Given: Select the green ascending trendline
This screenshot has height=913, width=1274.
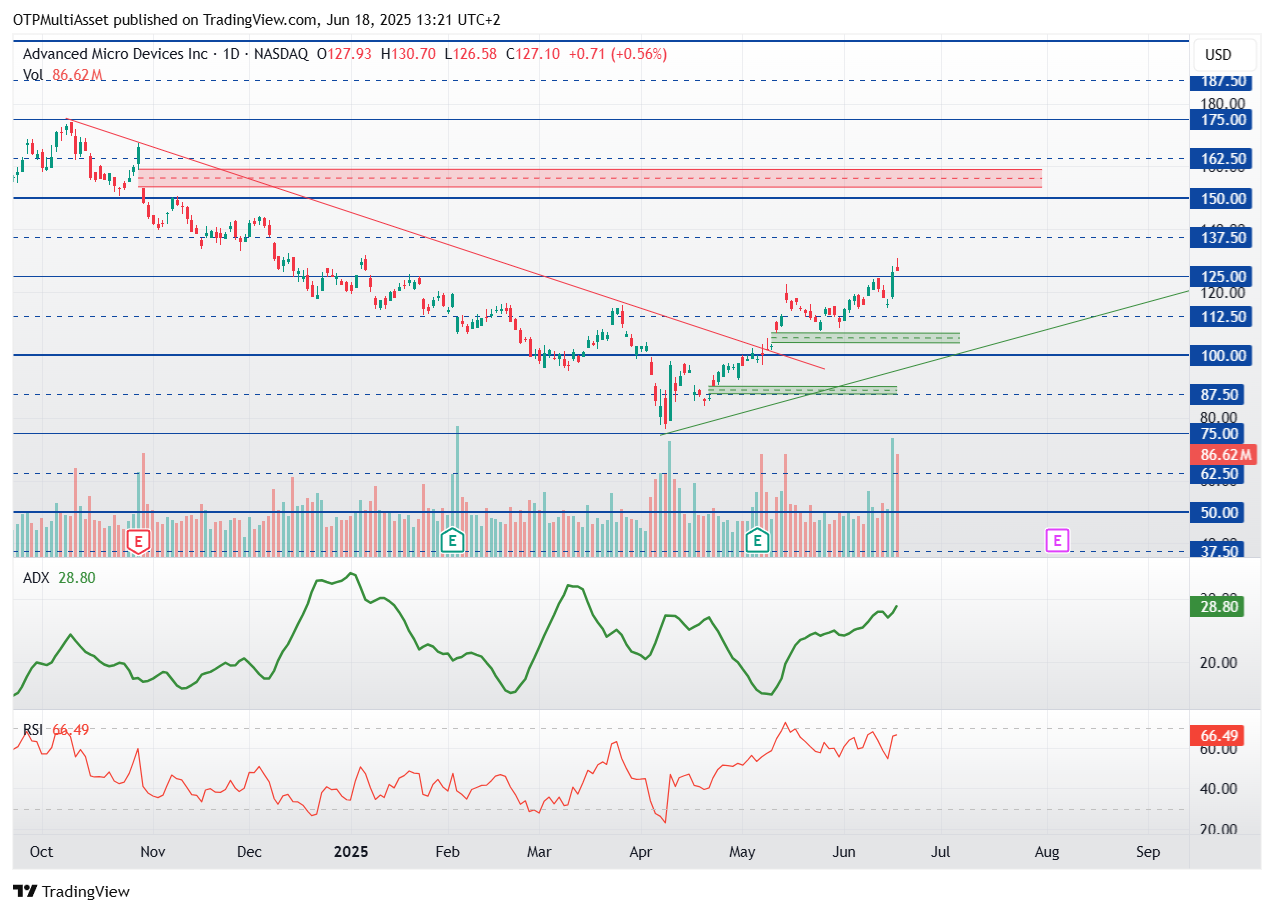Looking at the screenshot, I should [926, 362].
